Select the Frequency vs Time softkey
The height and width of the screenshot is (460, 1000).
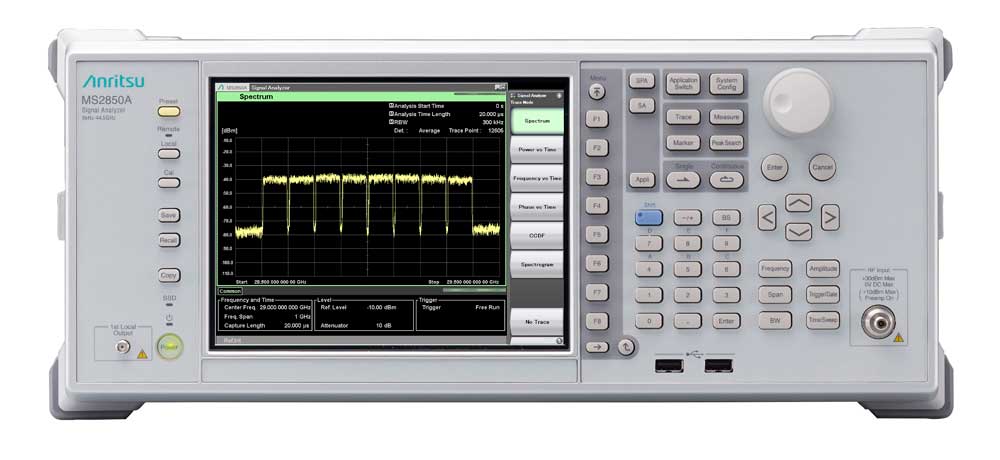[x=537, y=179]
